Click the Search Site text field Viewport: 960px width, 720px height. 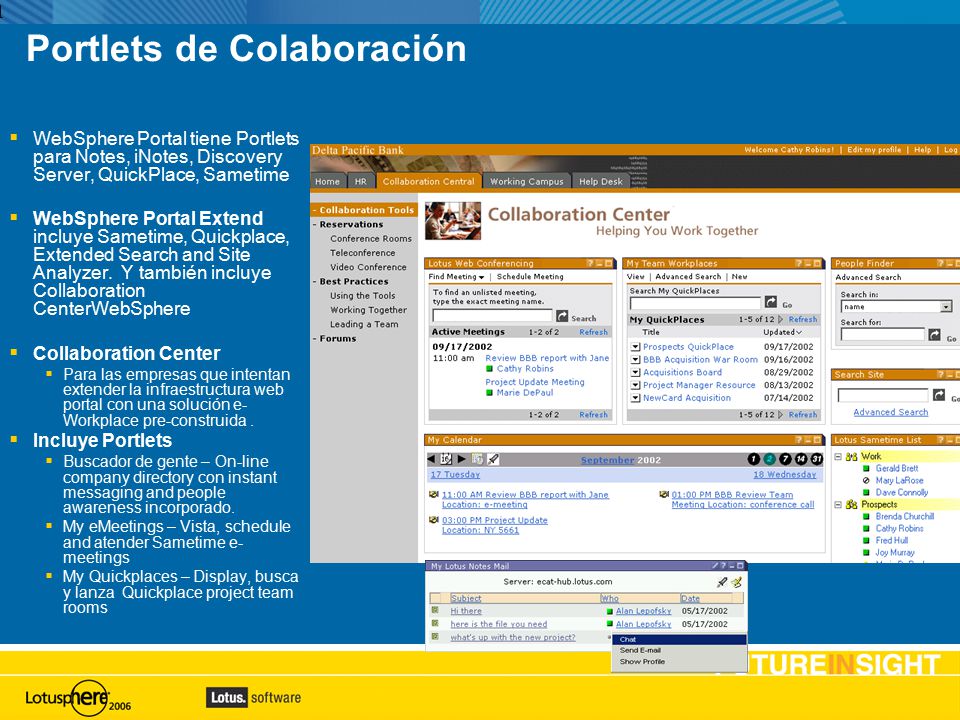[883, 396]
